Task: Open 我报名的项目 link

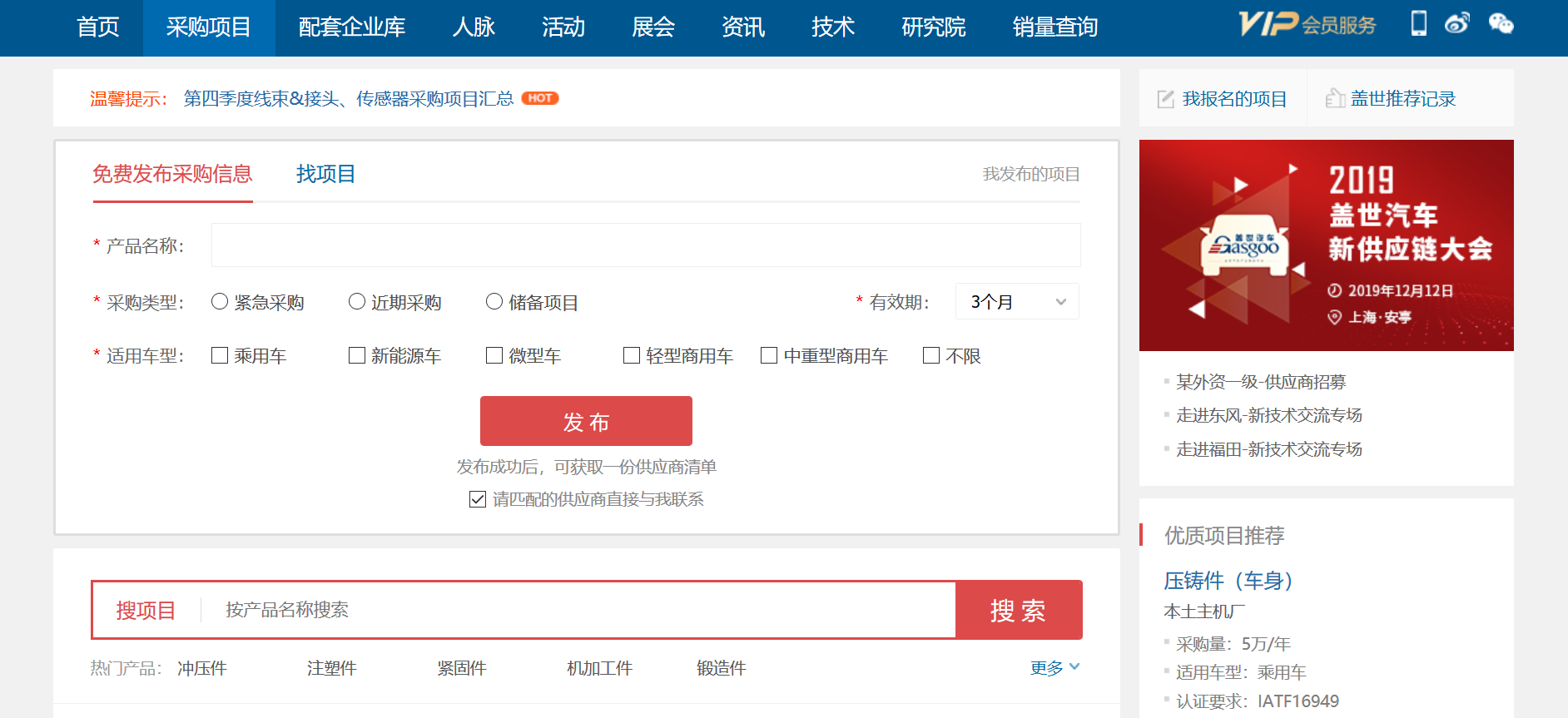Action: point(1234,99)
